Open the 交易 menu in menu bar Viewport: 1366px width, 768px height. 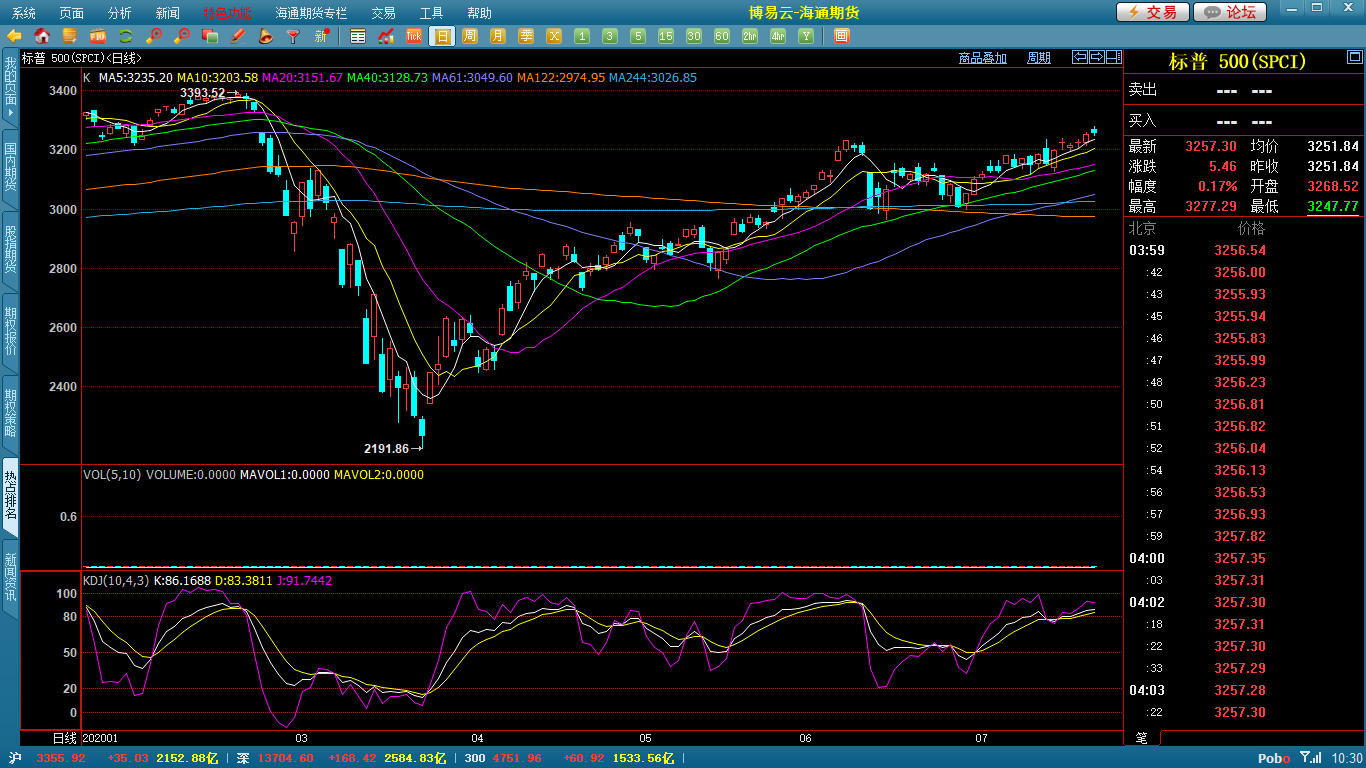(383, 13)
